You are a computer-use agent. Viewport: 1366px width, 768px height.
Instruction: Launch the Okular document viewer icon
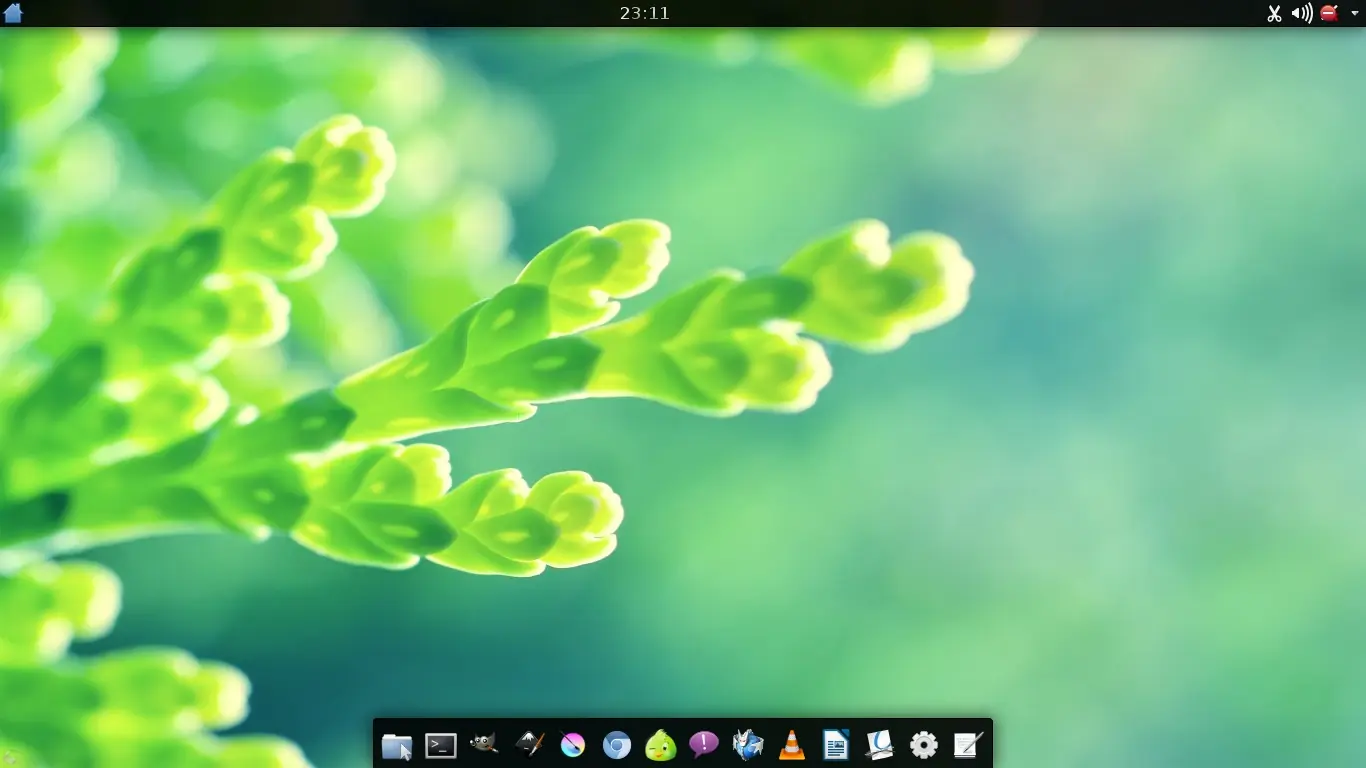(880, 745)
